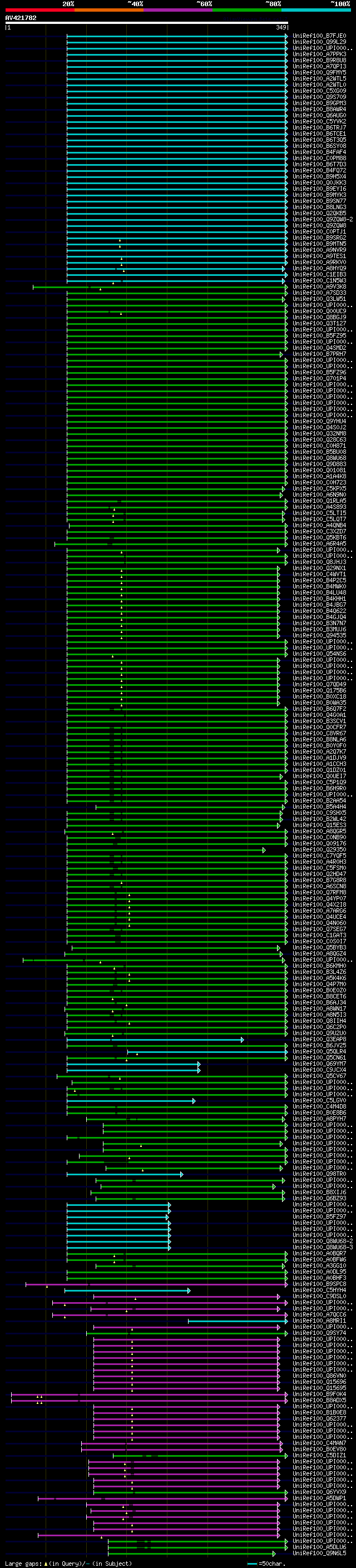Click the last hit UniRef100_Q9N6L5
Screen dimensions: 356x1568
click(x=319, y=1553)
